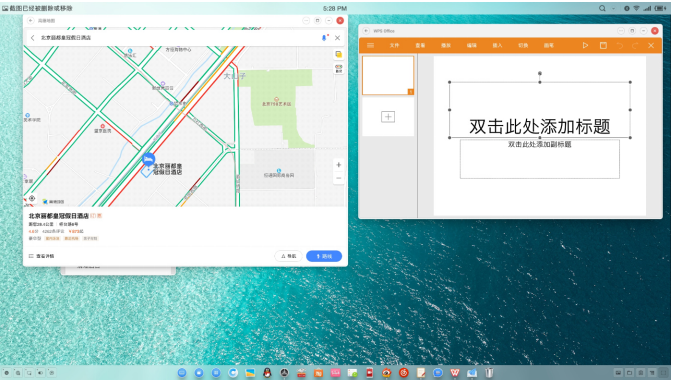Open the 插入 tab in WPS
673x381 pixels.
497,45
